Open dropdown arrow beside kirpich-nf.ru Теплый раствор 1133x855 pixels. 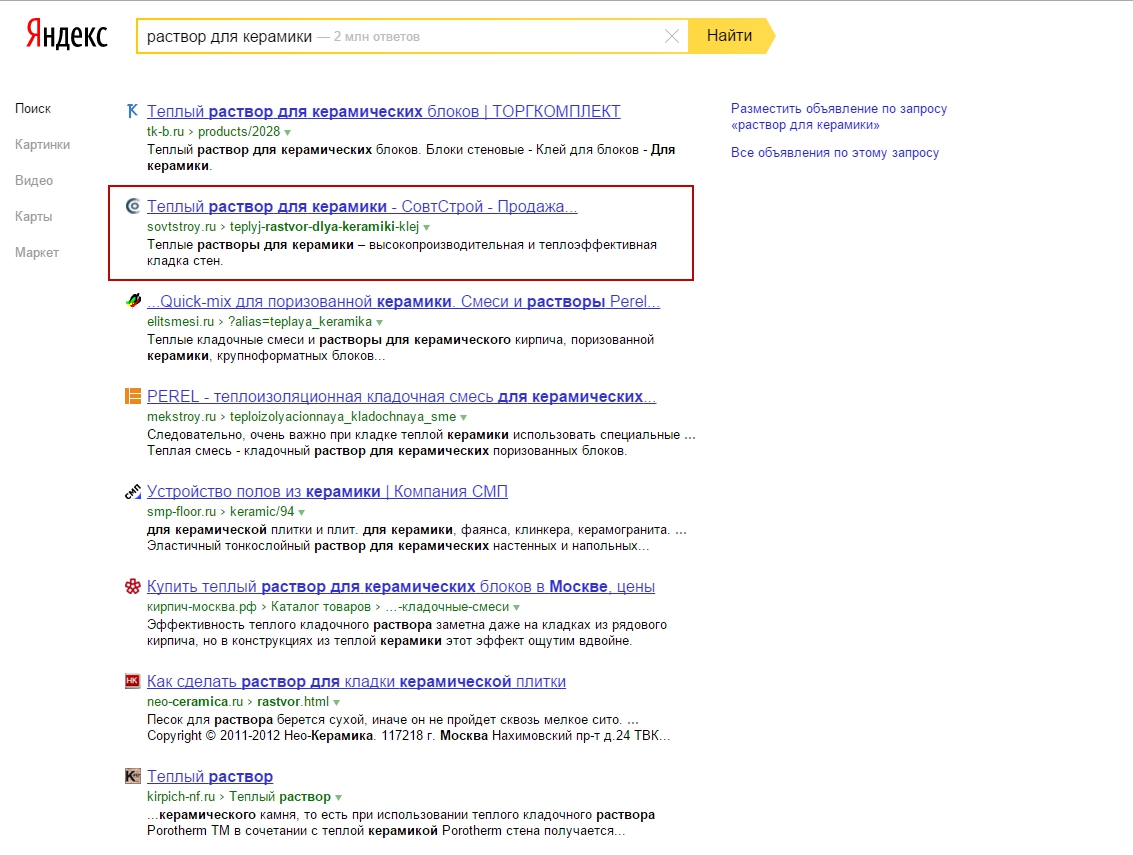click(x=338, y=798)
